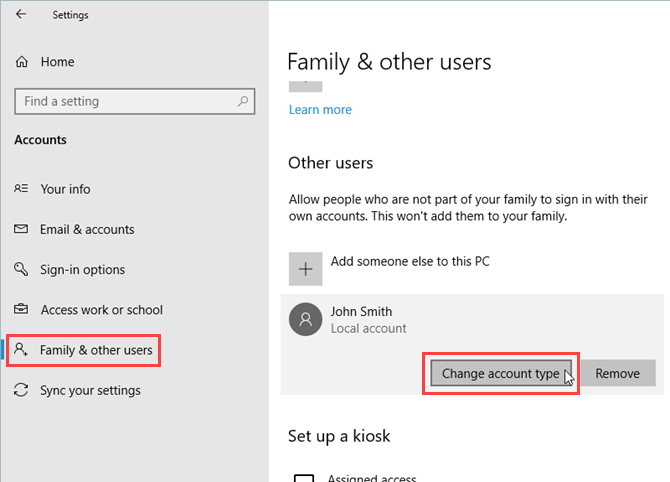Open Sign-in options page
Screen dimensions: 670x482
pos(82,270)
